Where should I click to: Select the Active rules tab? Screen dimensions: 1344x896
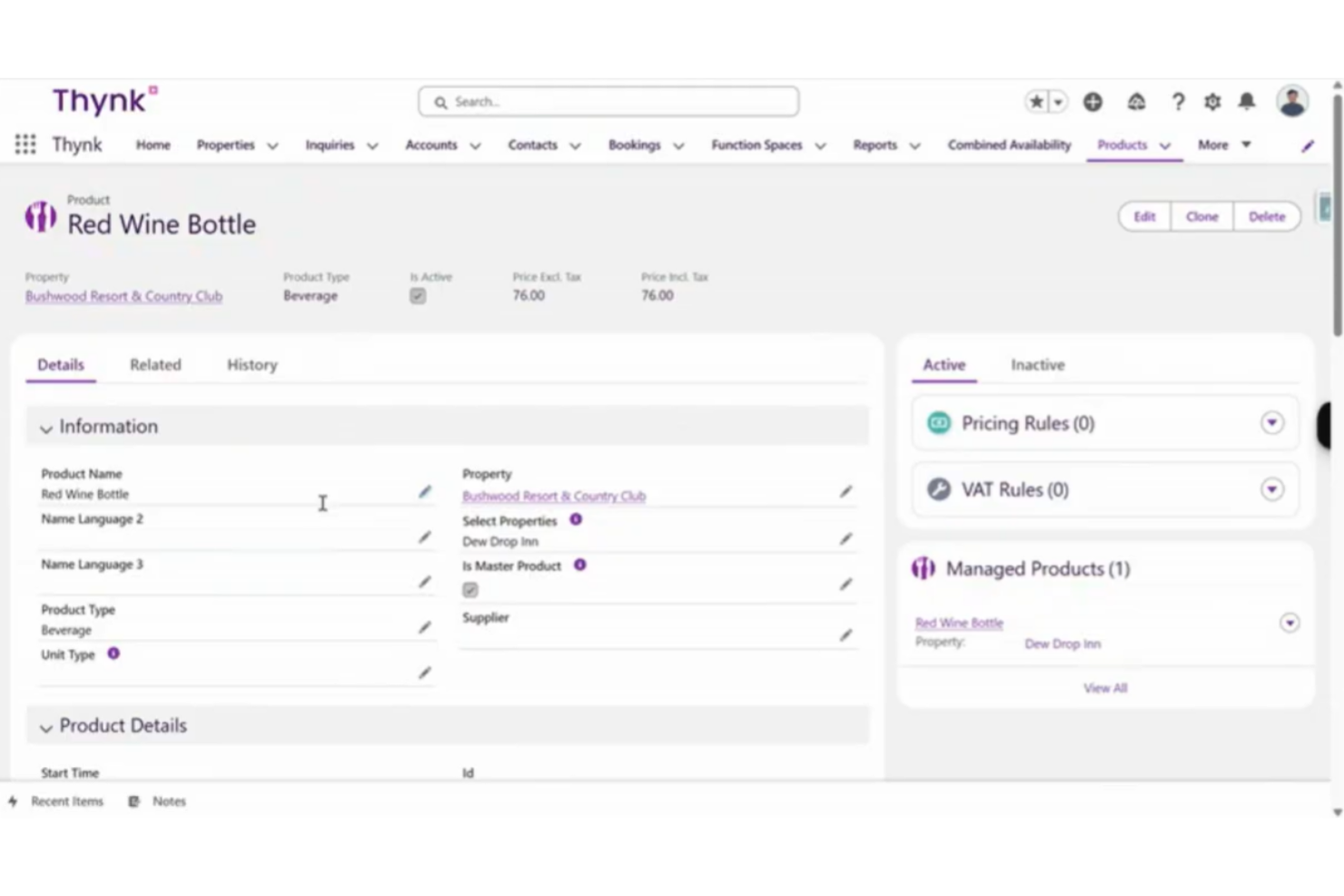tap(944, 365)
